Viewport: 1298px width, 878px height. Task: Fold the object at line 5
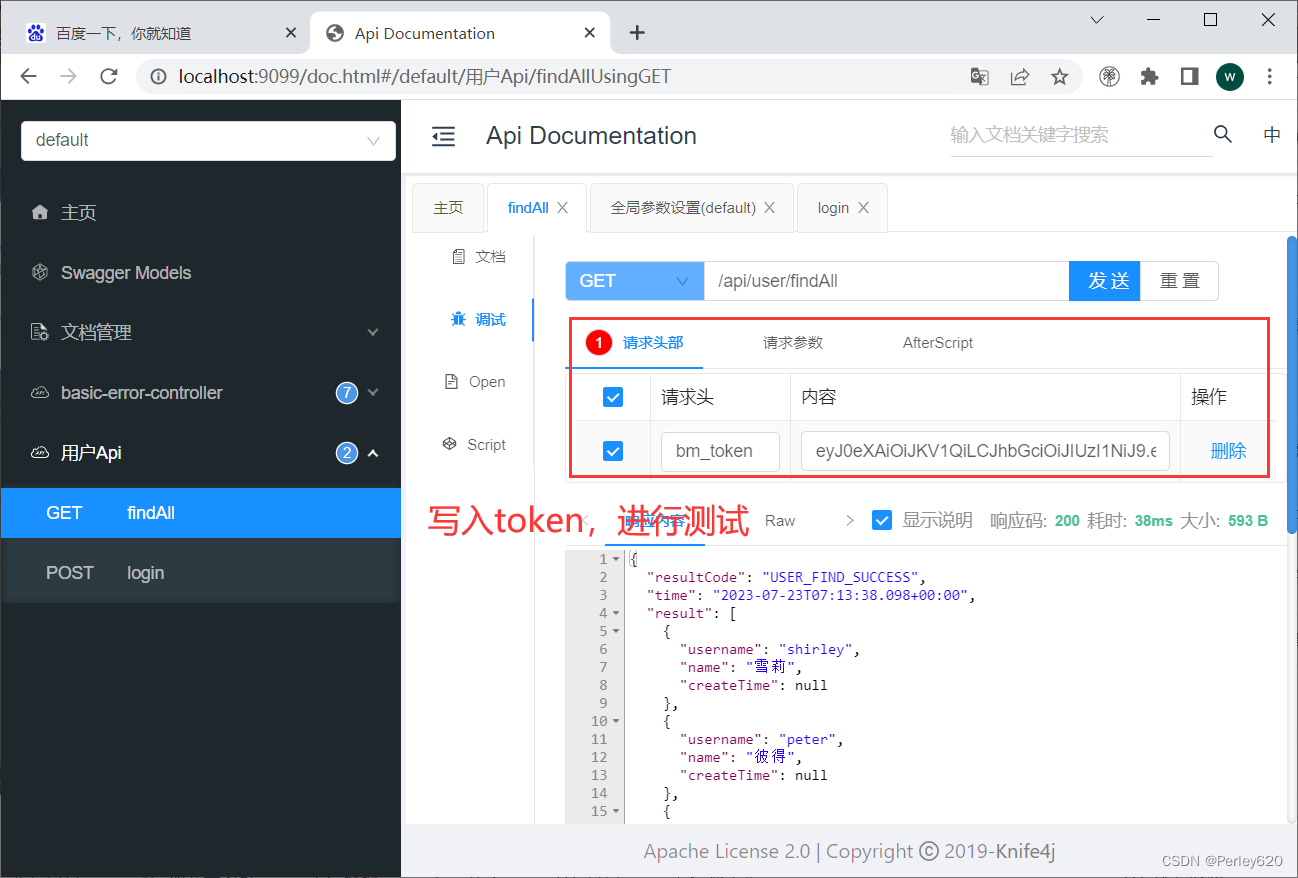tap(617, 631)
